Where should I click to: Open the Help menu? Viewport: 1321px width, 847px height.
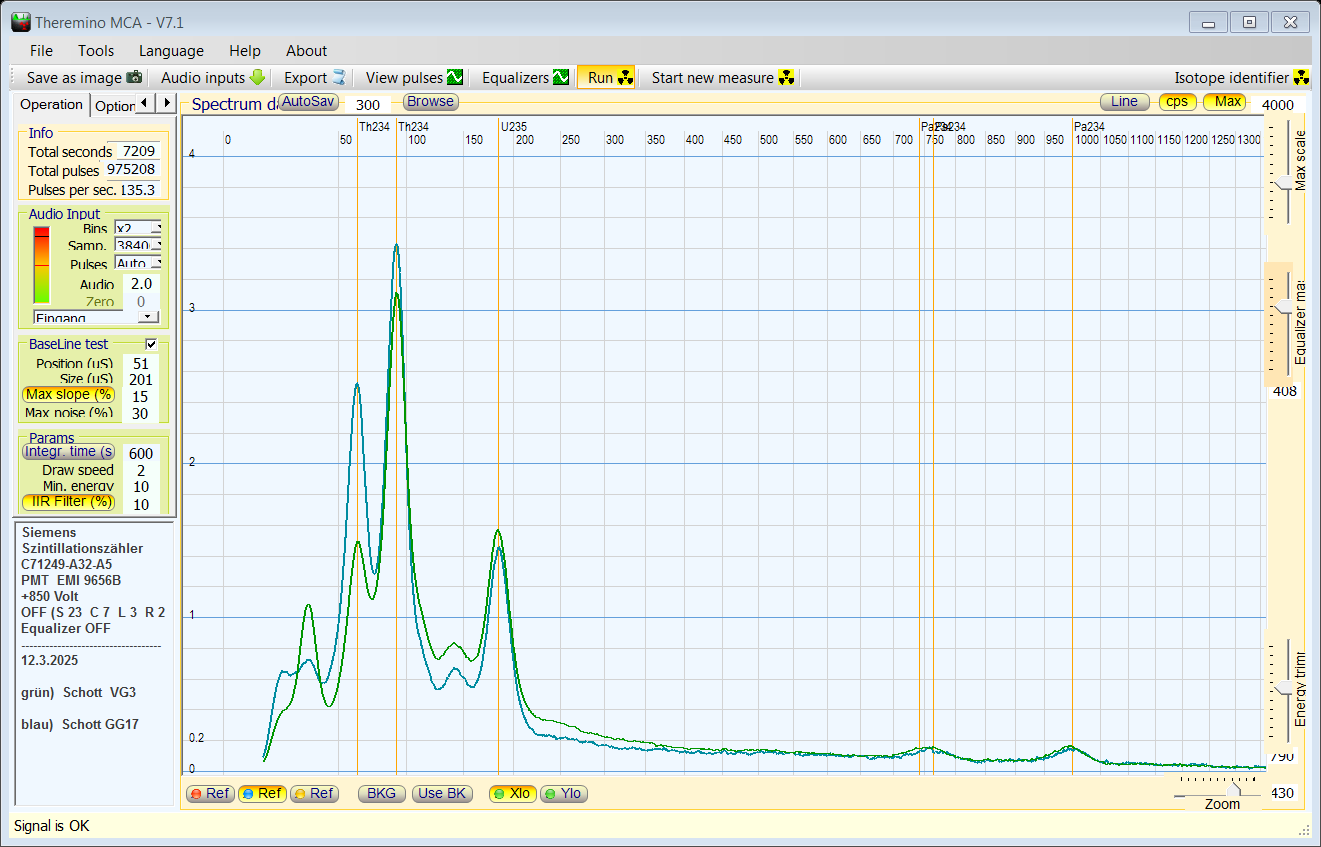tap(244, 51)
